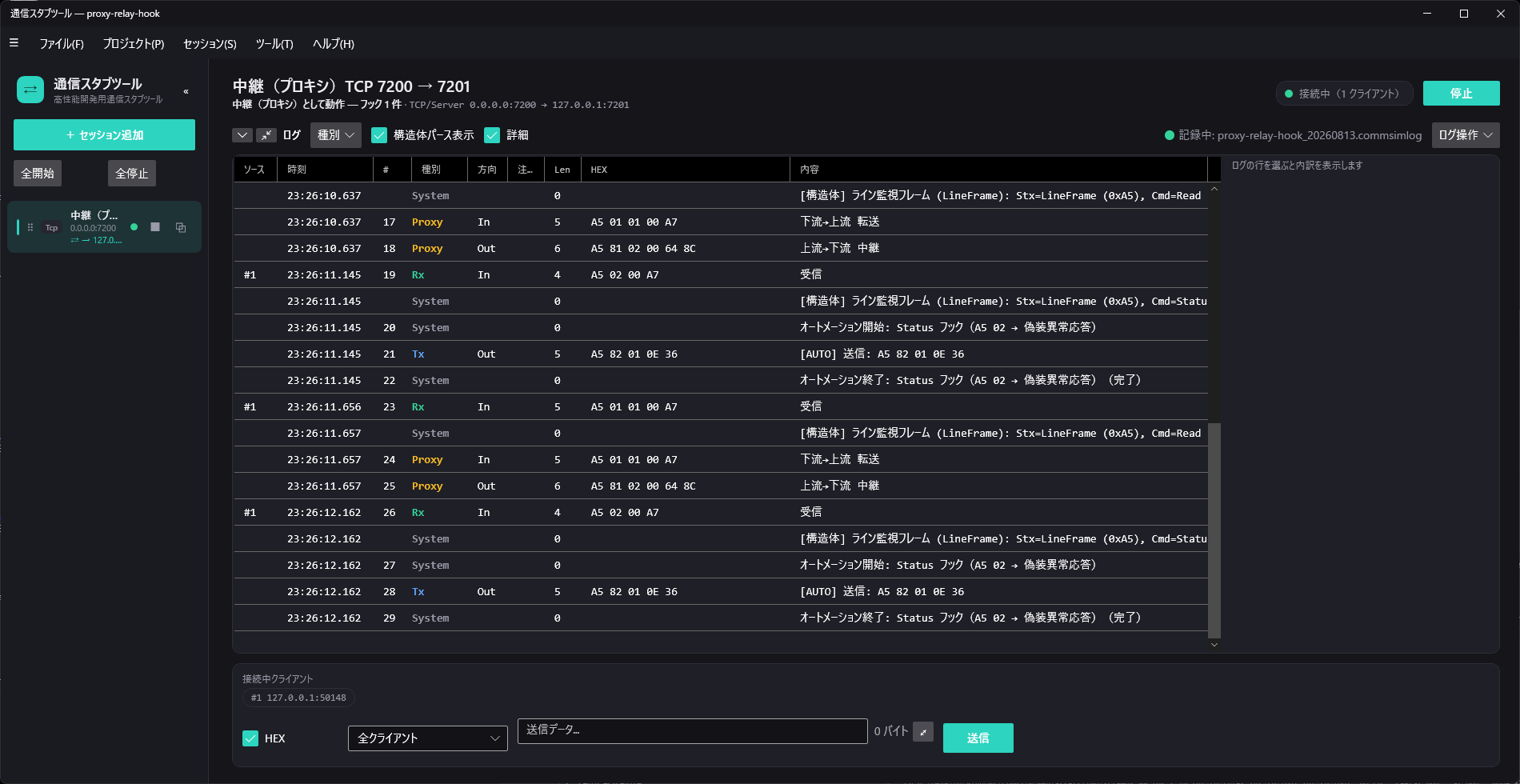This screenshot has width=1520, height=784.
Task: Select log row 20 オートメーション開始
Action: [721, 327]
